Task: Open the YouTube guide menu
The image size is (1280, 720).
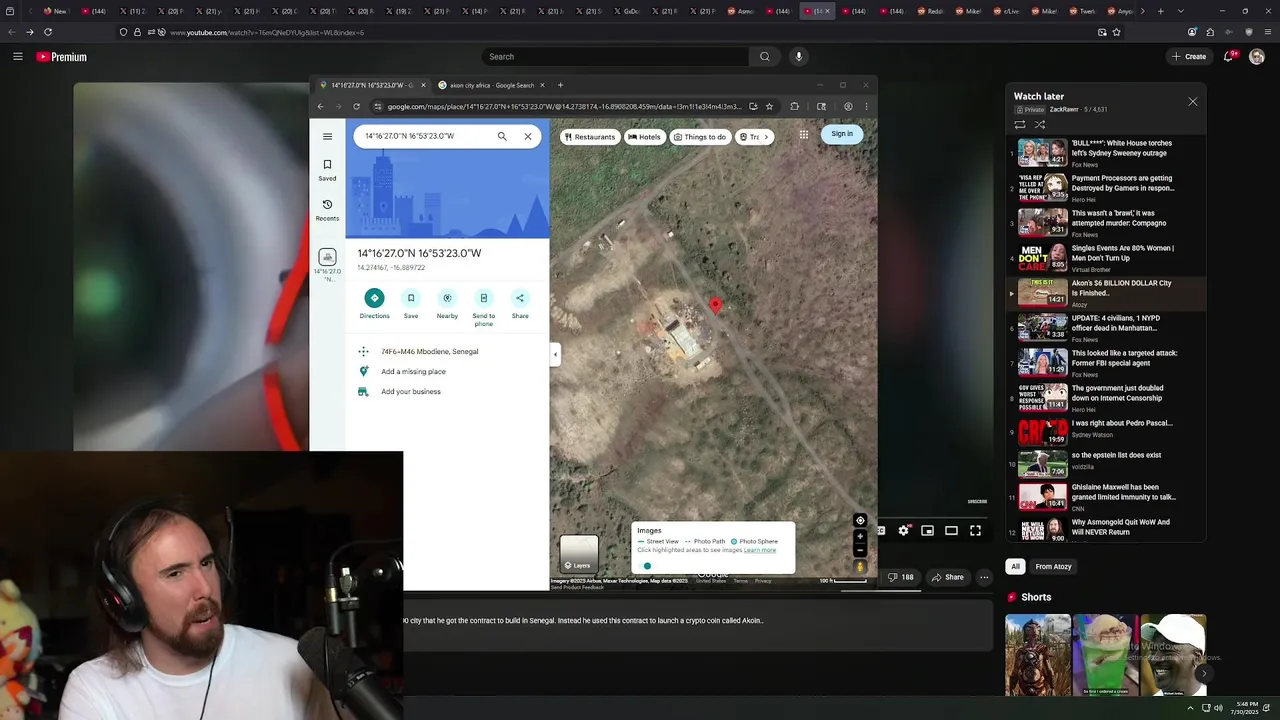Action: tap(17, 57)
